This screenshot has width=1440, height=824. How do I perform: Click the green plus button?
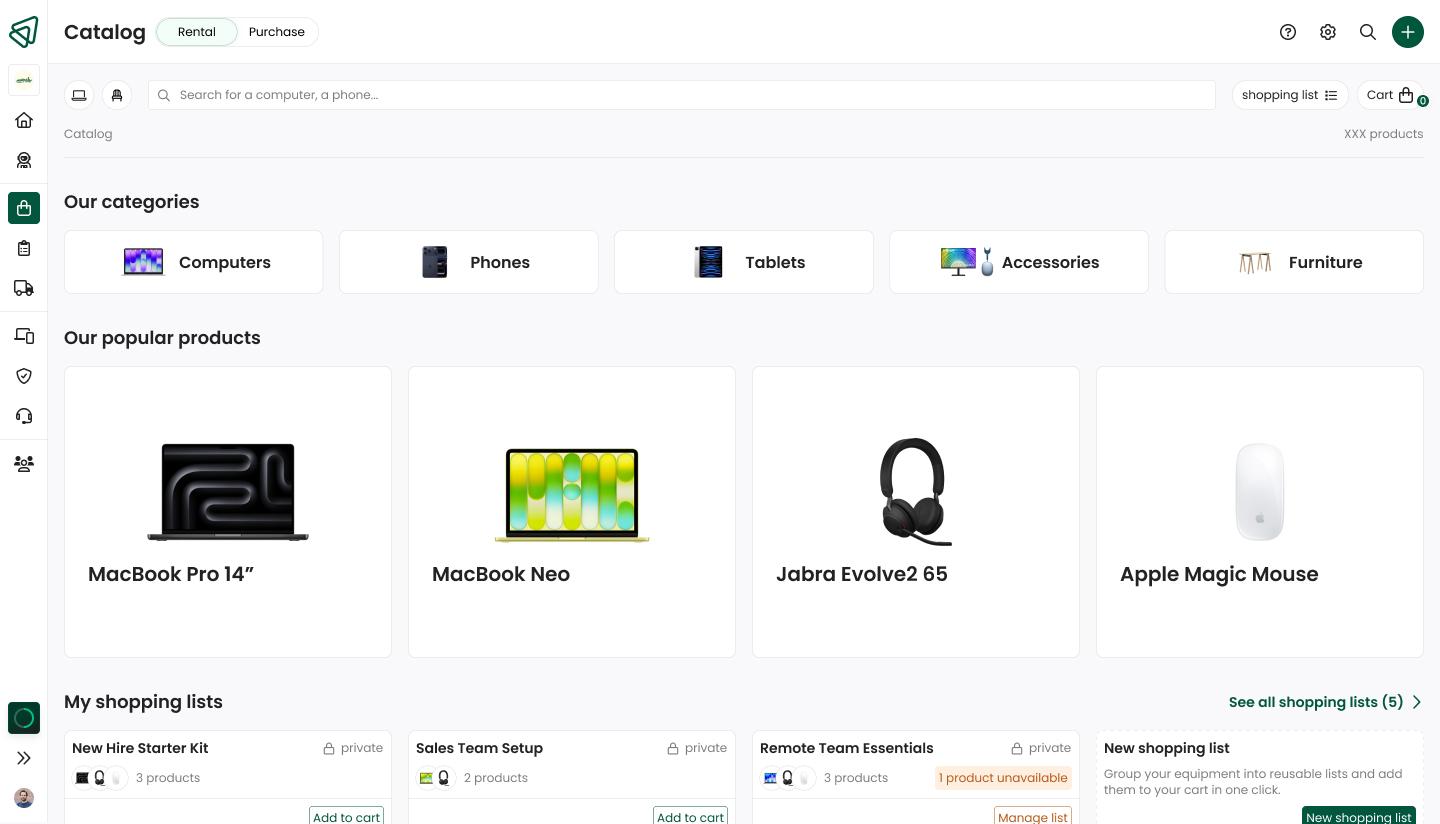click(1408, 32)
